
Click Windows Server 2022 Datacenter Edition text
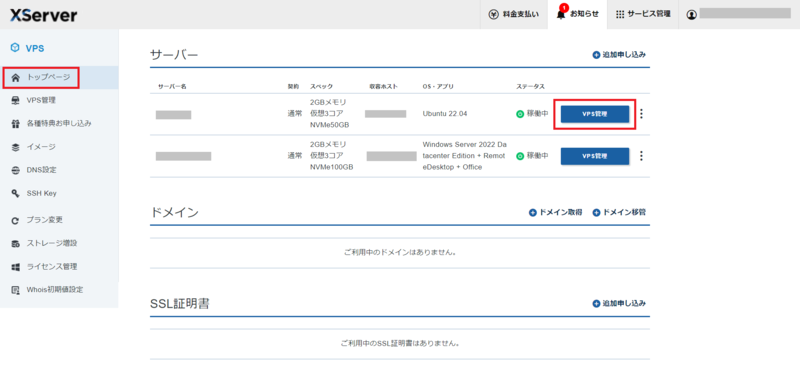click(x=464, y=156)
